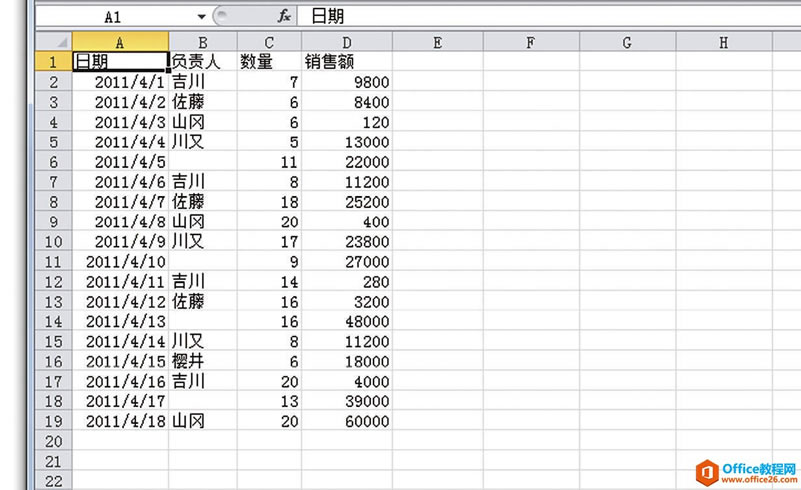801x490 pixels.
Task: Select column A header
Action: 120,42
